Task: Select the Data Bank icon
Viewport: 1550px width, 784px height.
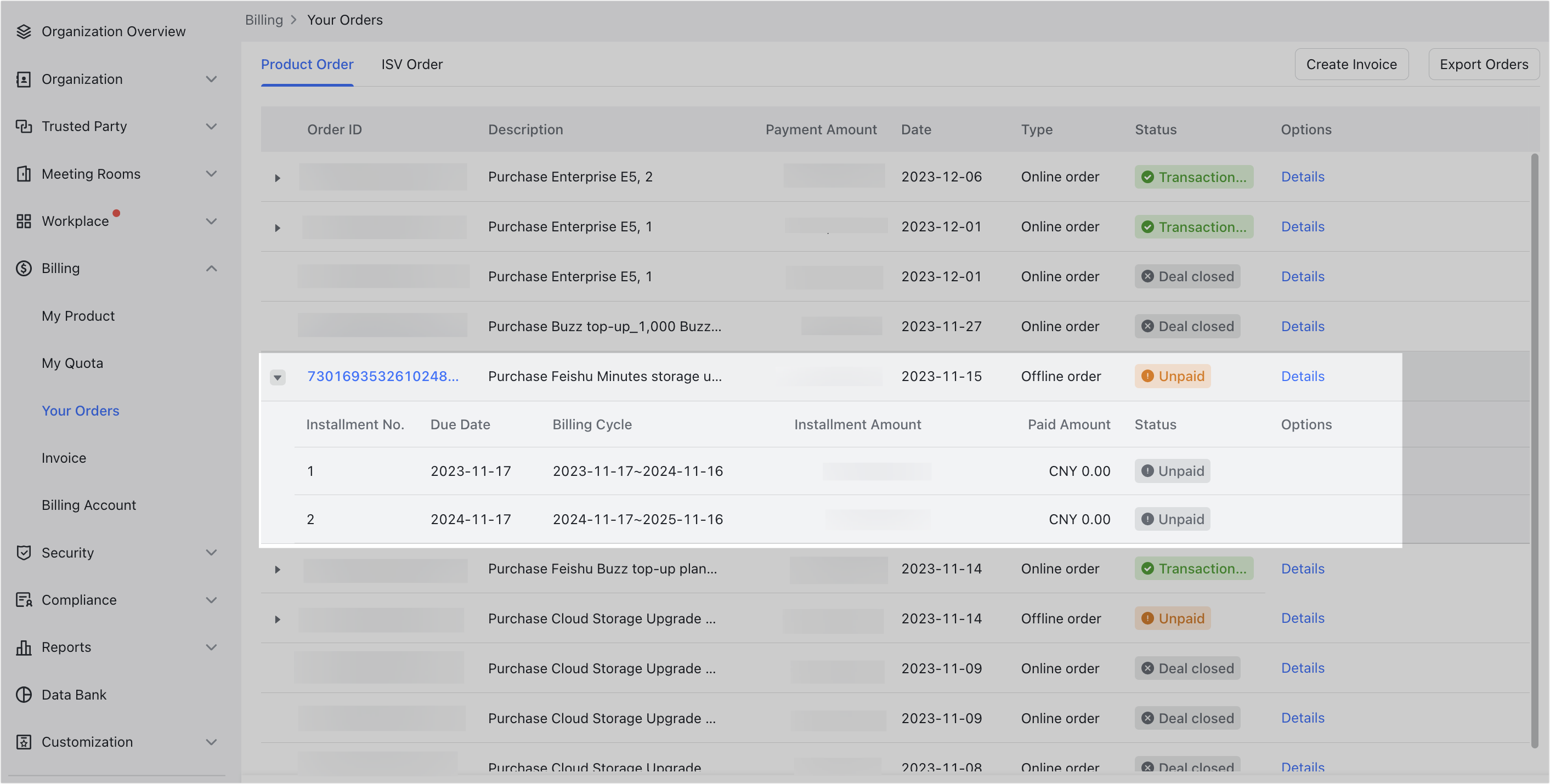Action: click(x=24, y=694)
